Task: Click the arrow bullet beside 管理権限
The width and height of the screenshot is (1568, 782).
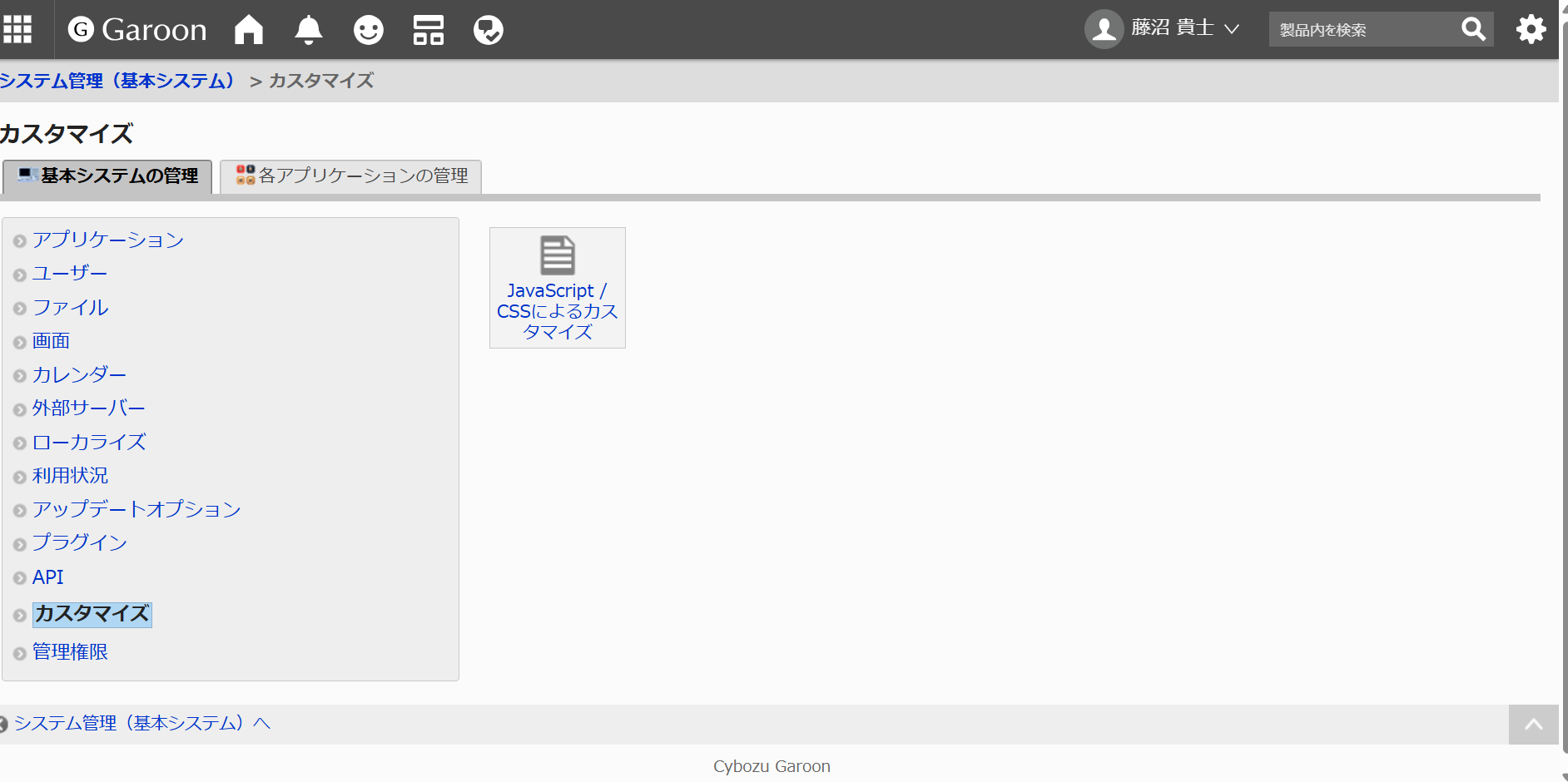Action: pos(20,654)
